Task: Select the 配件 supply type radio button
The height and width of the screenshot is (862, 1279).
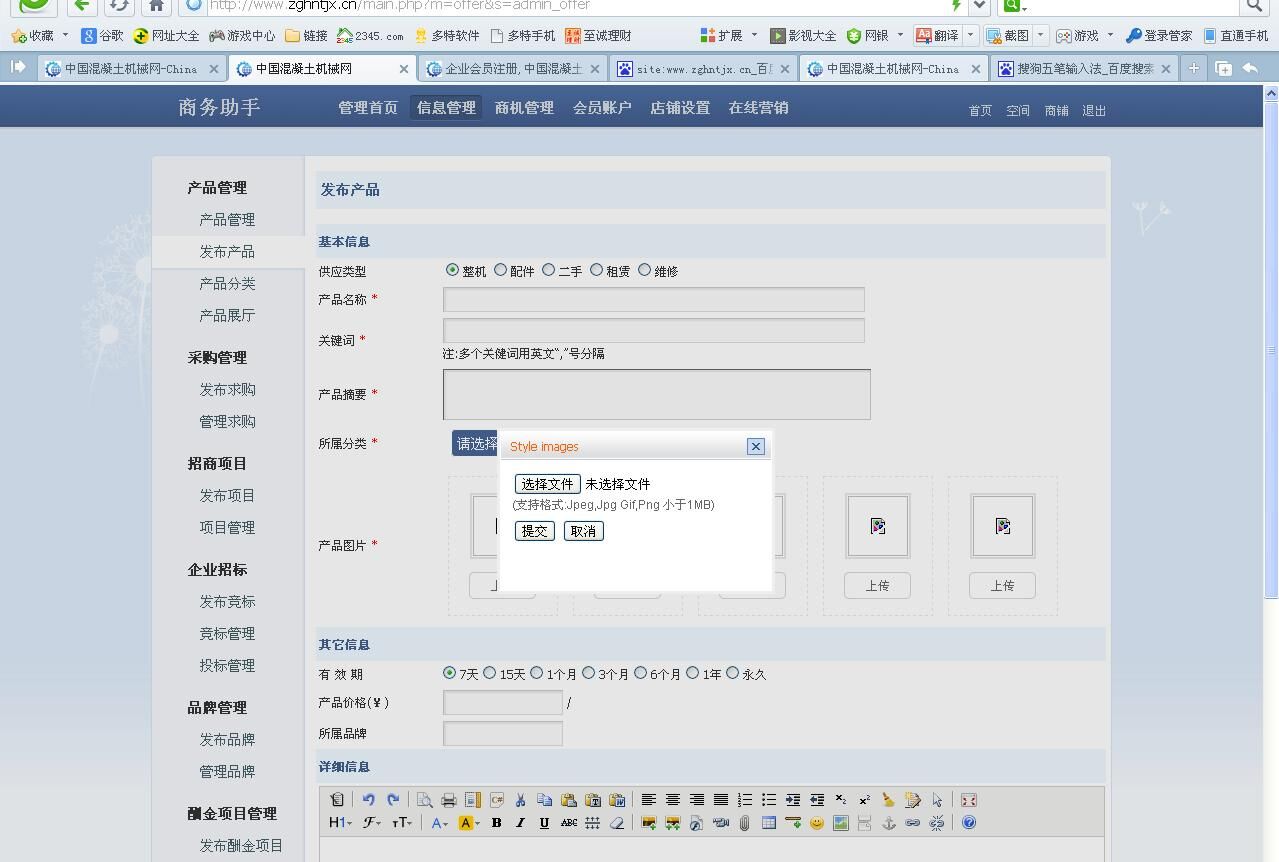Action: (x=500, y=270)
